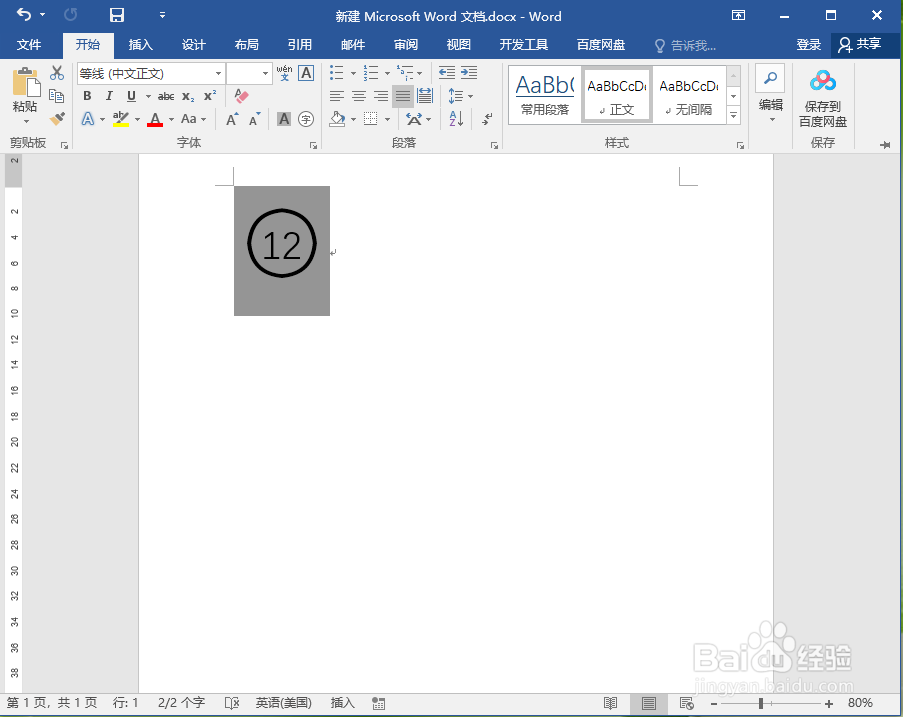Click the Clear Formatting eraser icon
Screen dimensions: 903x717
[x=241, y=96]
